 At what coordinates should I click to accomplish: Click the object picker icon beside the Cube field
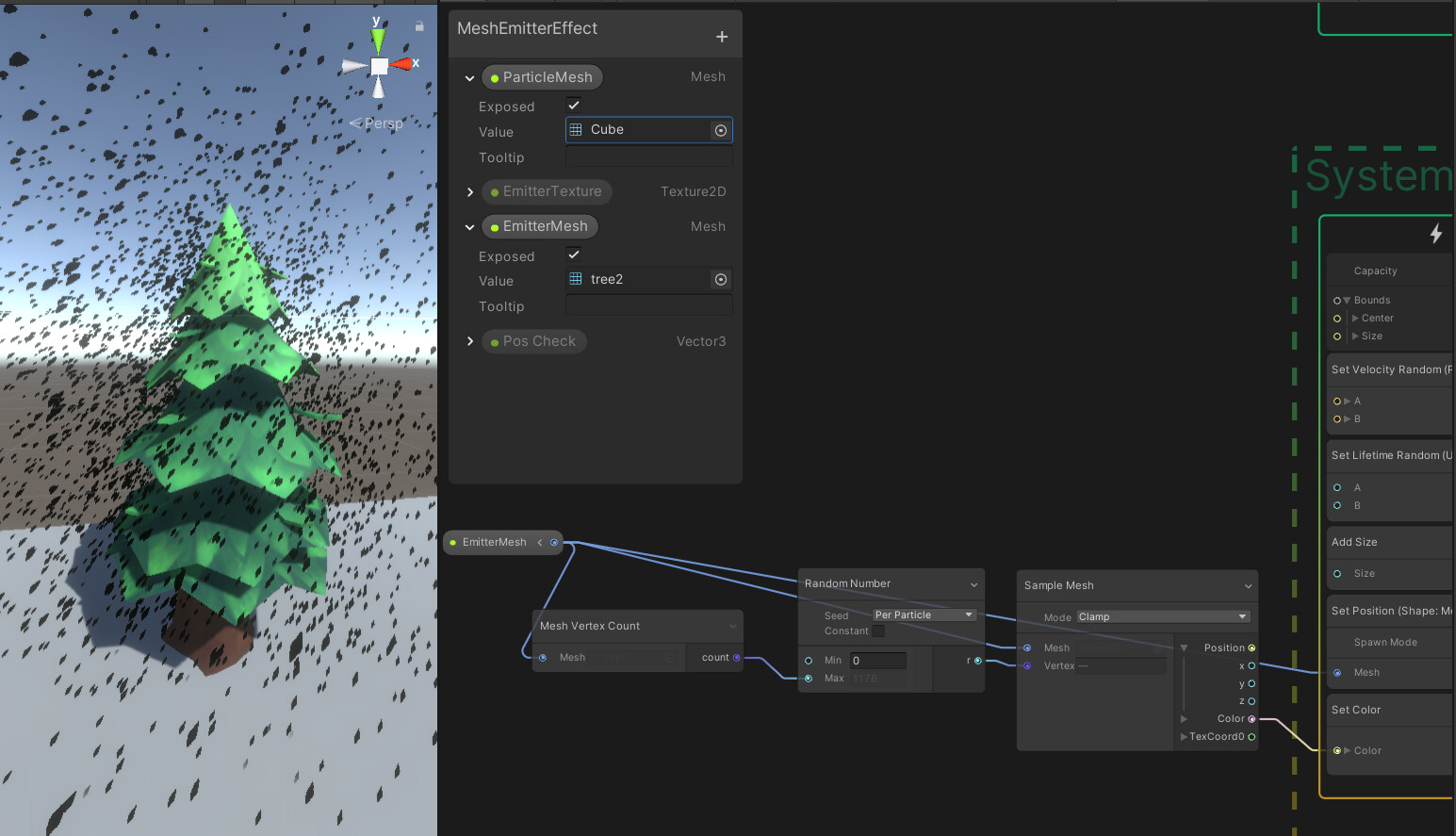pos(720,130)
